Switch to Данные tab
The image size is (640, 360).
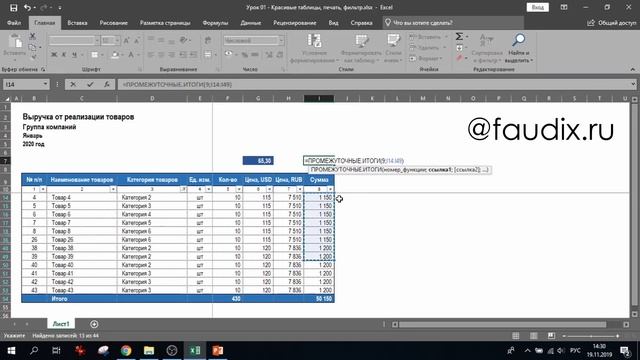coord(251,23)
